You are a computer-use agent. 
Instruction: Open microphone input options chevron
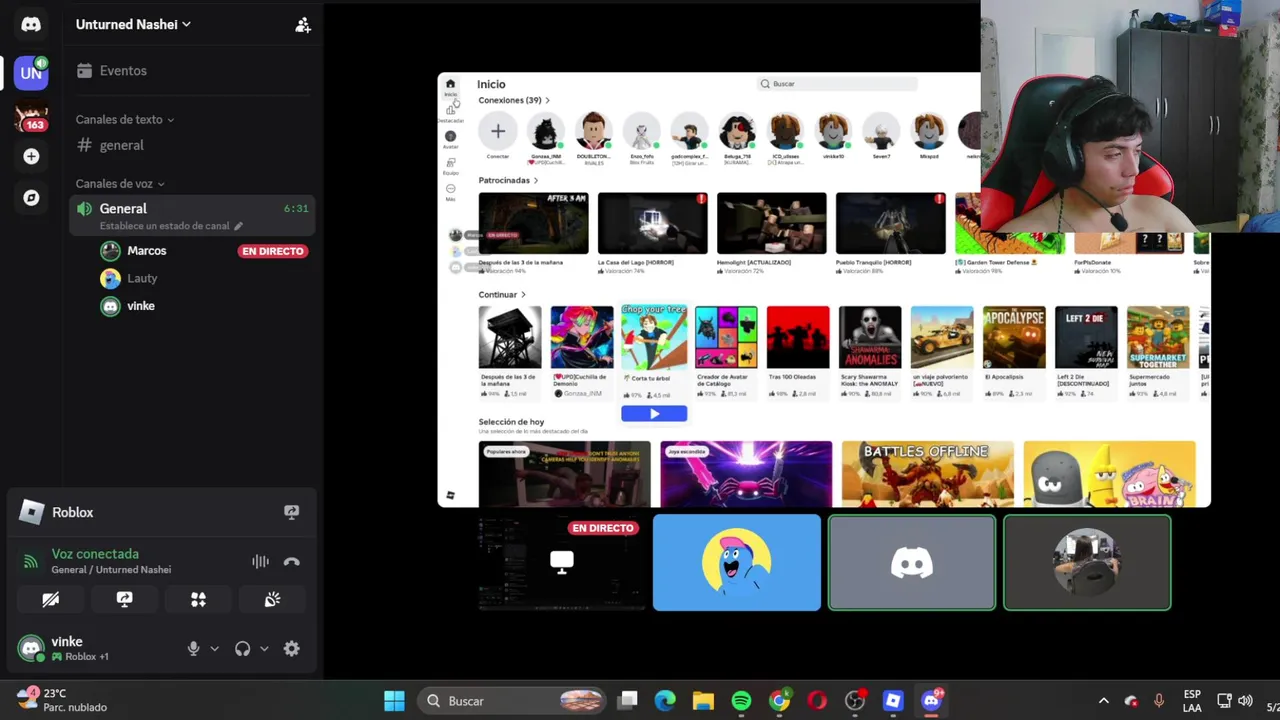coord(214,649)
